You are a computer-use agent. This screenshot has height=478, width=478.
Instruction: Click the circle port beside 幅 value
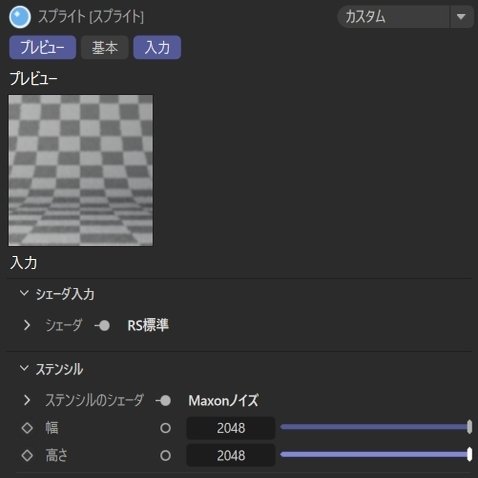pos(165,428)
